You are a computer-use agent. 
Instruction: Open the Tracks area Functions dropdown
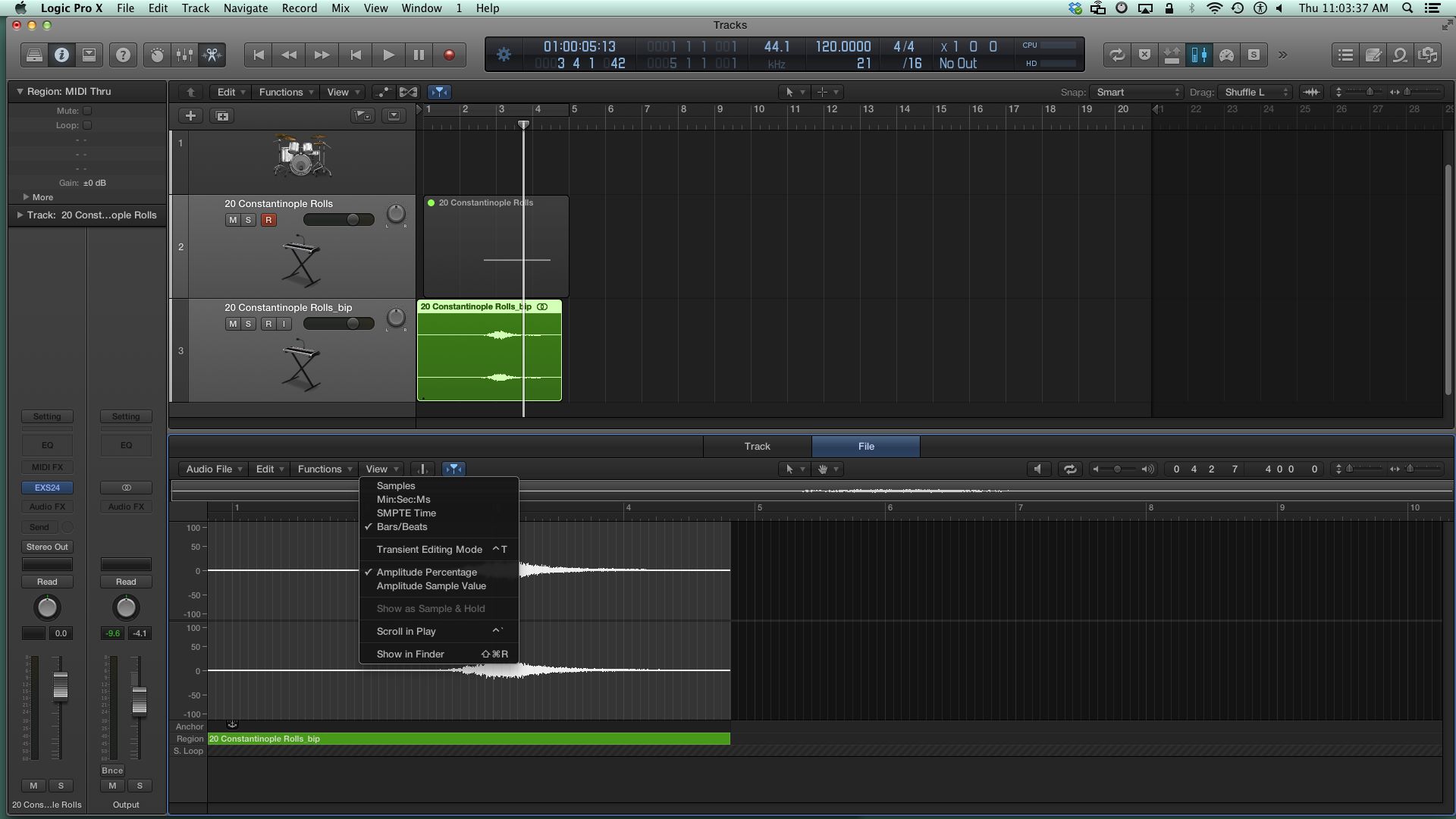tap(286, 92)
